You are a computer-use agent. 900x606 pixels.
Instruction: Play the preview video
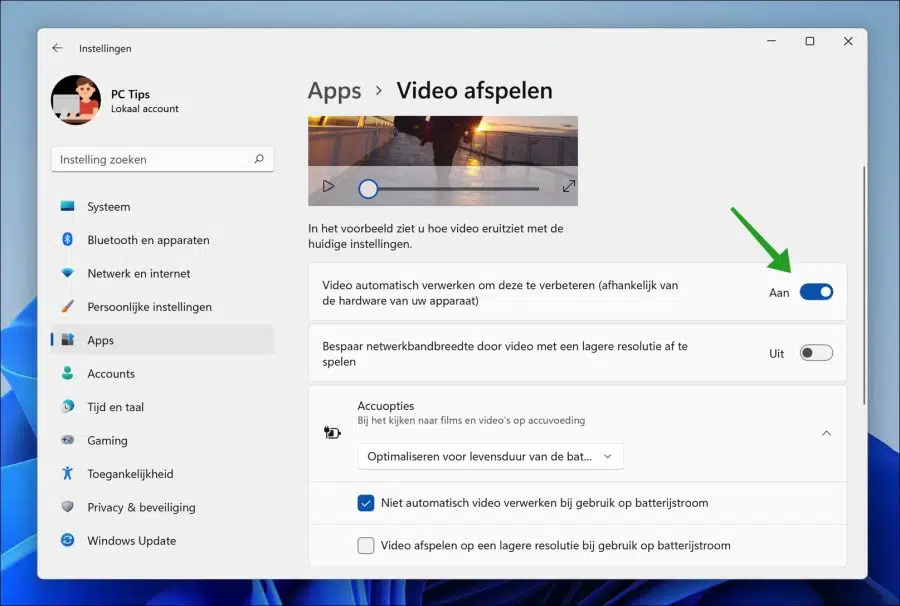tap(328, 186)
